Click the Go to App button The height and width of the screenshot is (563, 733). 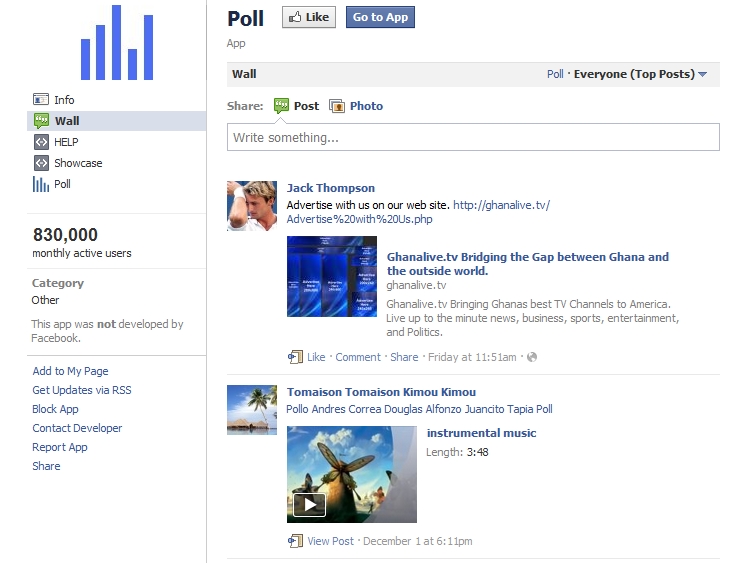point(381,17)
